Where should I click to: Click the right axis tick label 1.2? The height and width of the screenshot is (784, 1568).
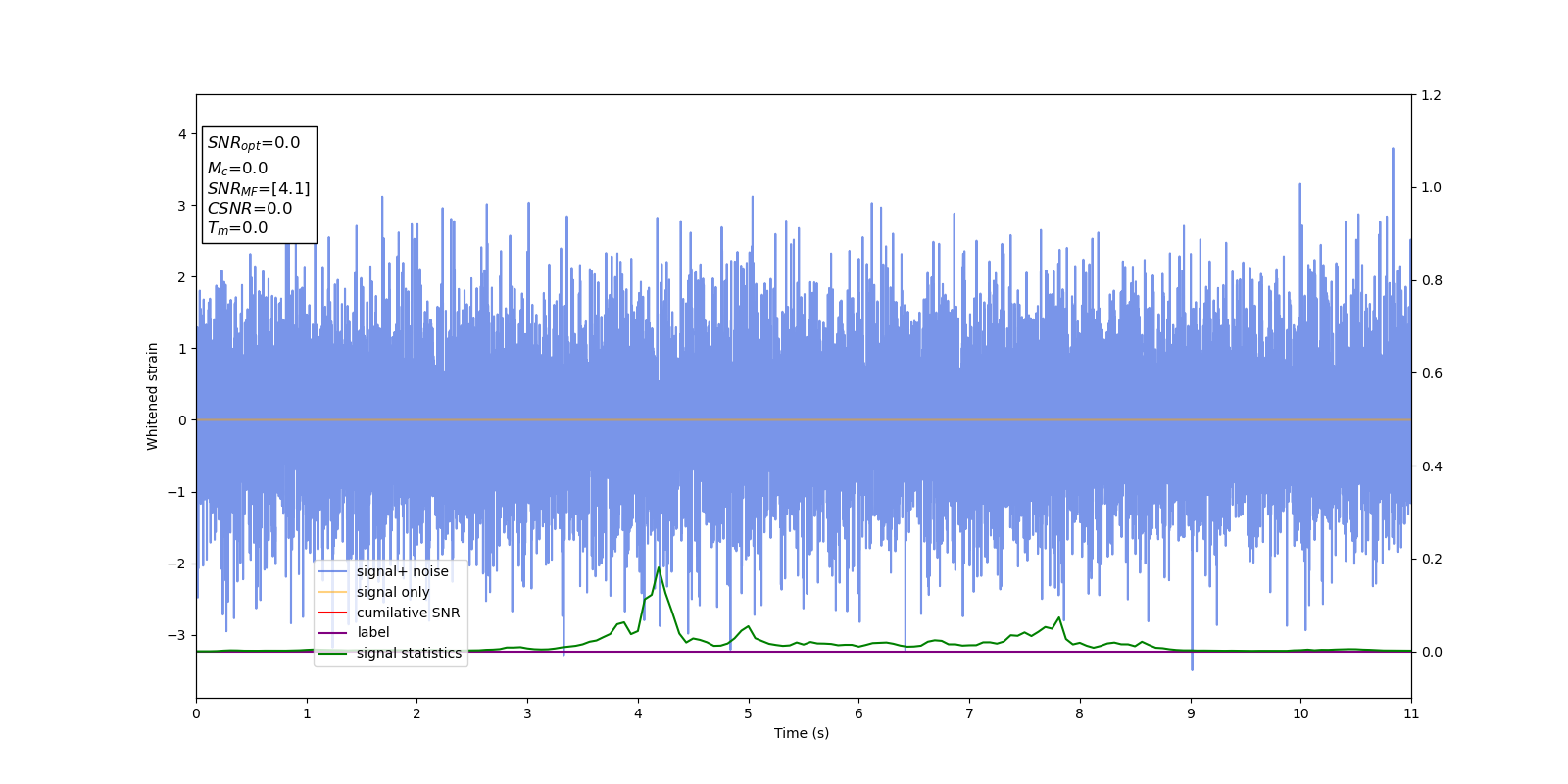click(1431, 95)
